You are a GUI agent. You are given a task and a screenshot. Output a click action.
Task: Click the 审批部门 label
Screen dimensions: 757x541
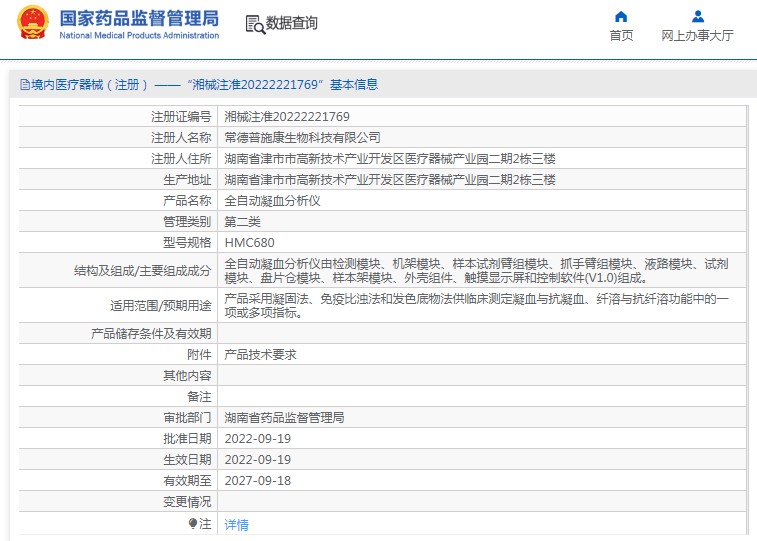tap(187, 418)
